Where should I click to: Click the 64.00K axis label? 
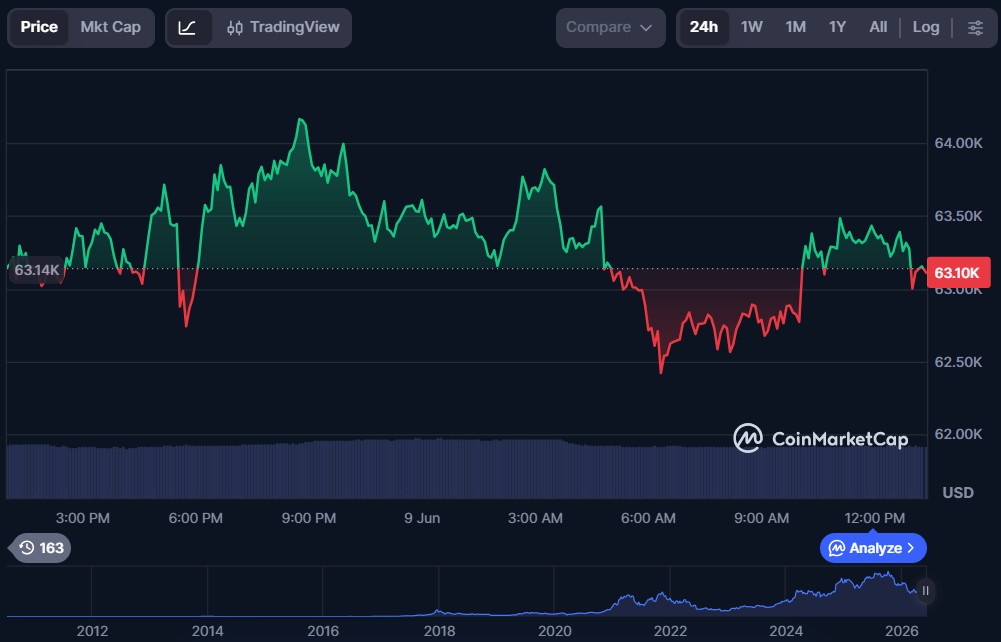pos(958,143)
